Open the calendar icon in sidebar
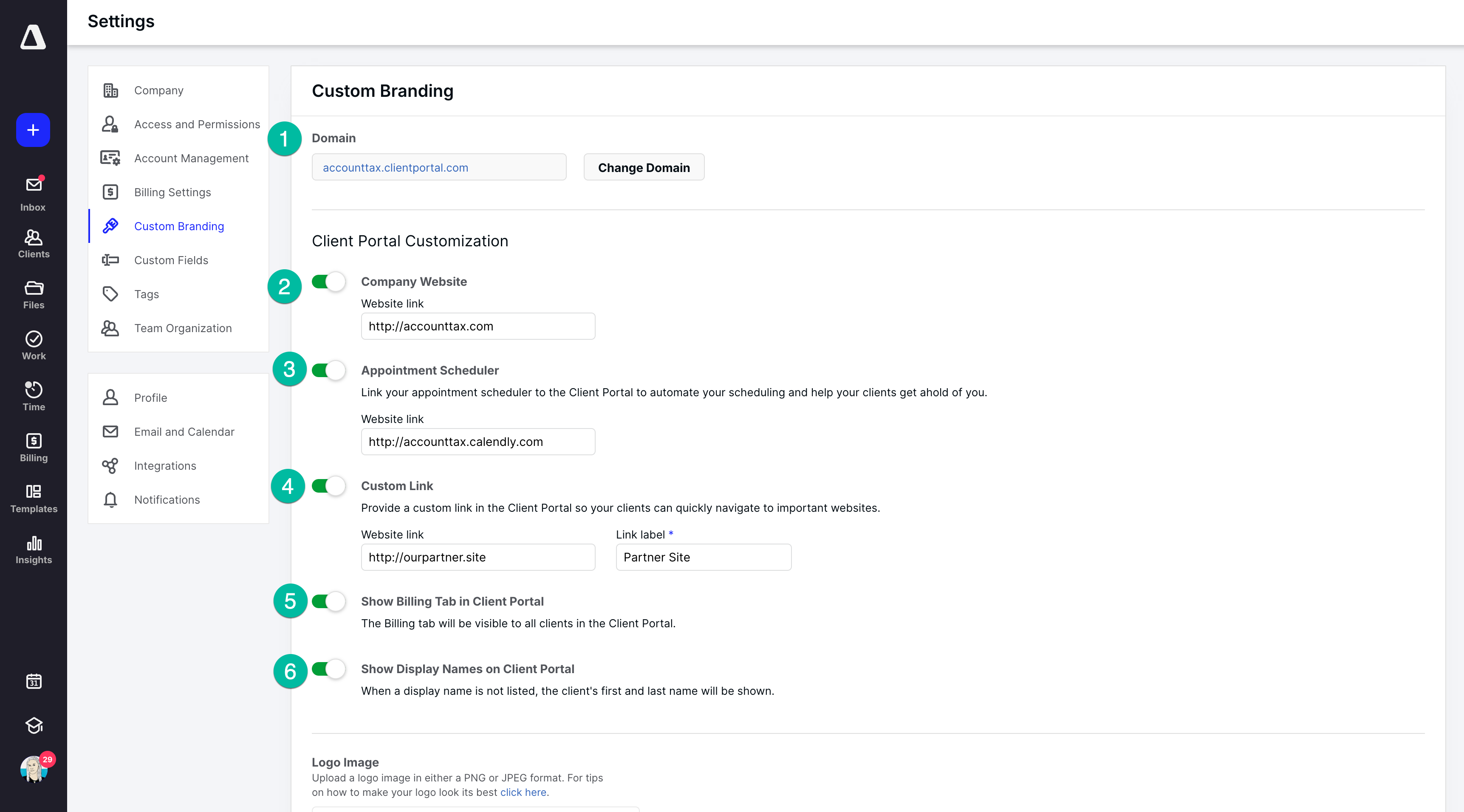This screenshot has height=812, width=1464. pos(34,681)
